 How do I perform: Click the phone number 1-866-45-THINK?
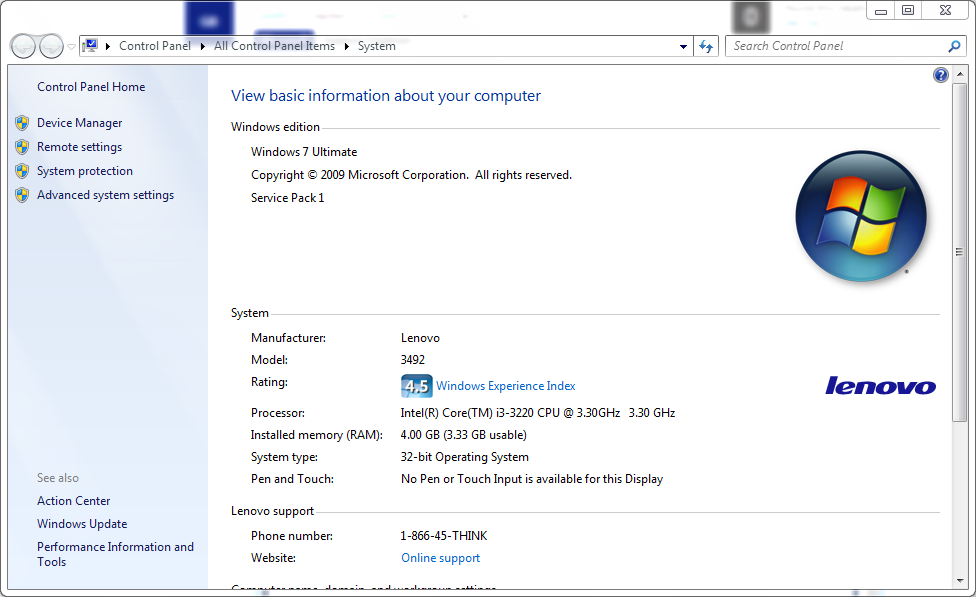click(x=444, y=536)
